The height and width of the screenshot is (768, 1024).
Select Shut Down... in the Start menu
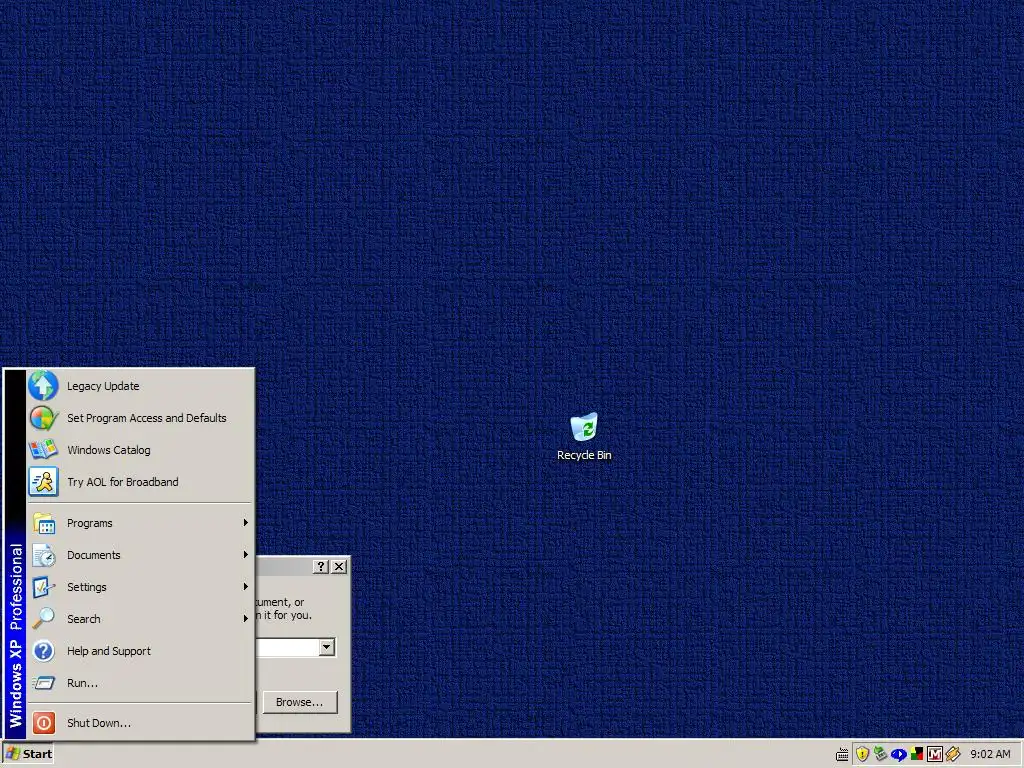point(139,723)
